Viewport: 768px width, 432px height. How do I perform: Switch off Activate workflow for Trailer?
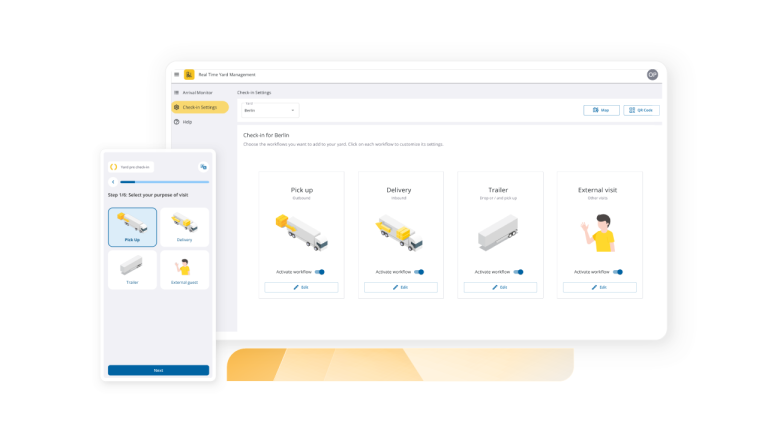(x=518, y=272)
